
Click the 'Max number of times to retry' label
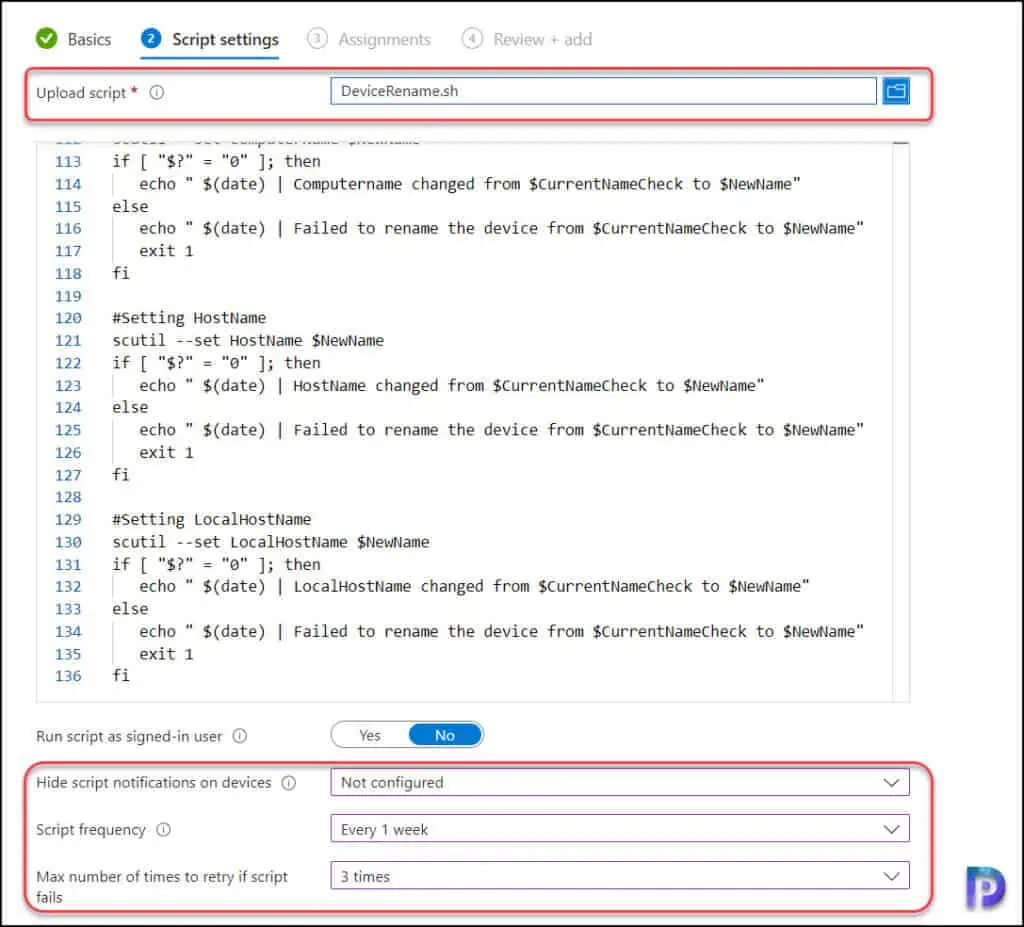click(x=162, y=886)
